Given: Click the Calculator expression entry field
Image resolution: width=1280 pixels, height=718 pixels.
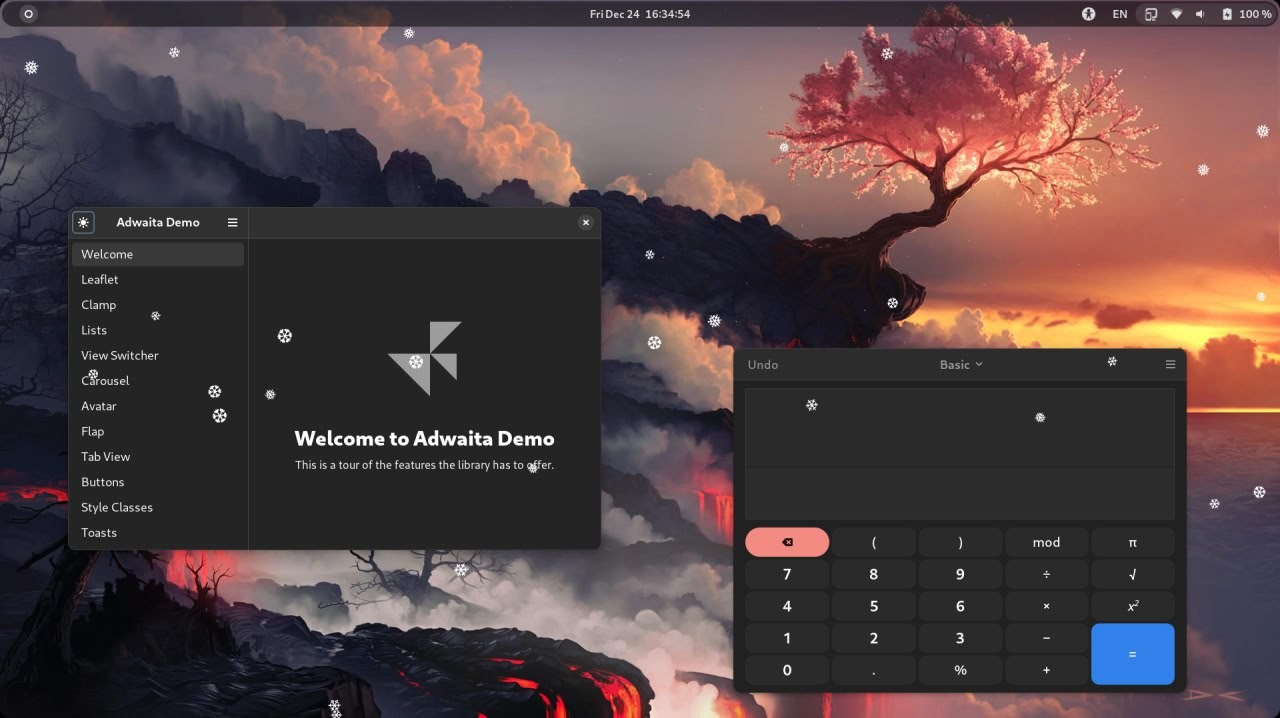Looking at the screenshot, I should click(960, 493).
